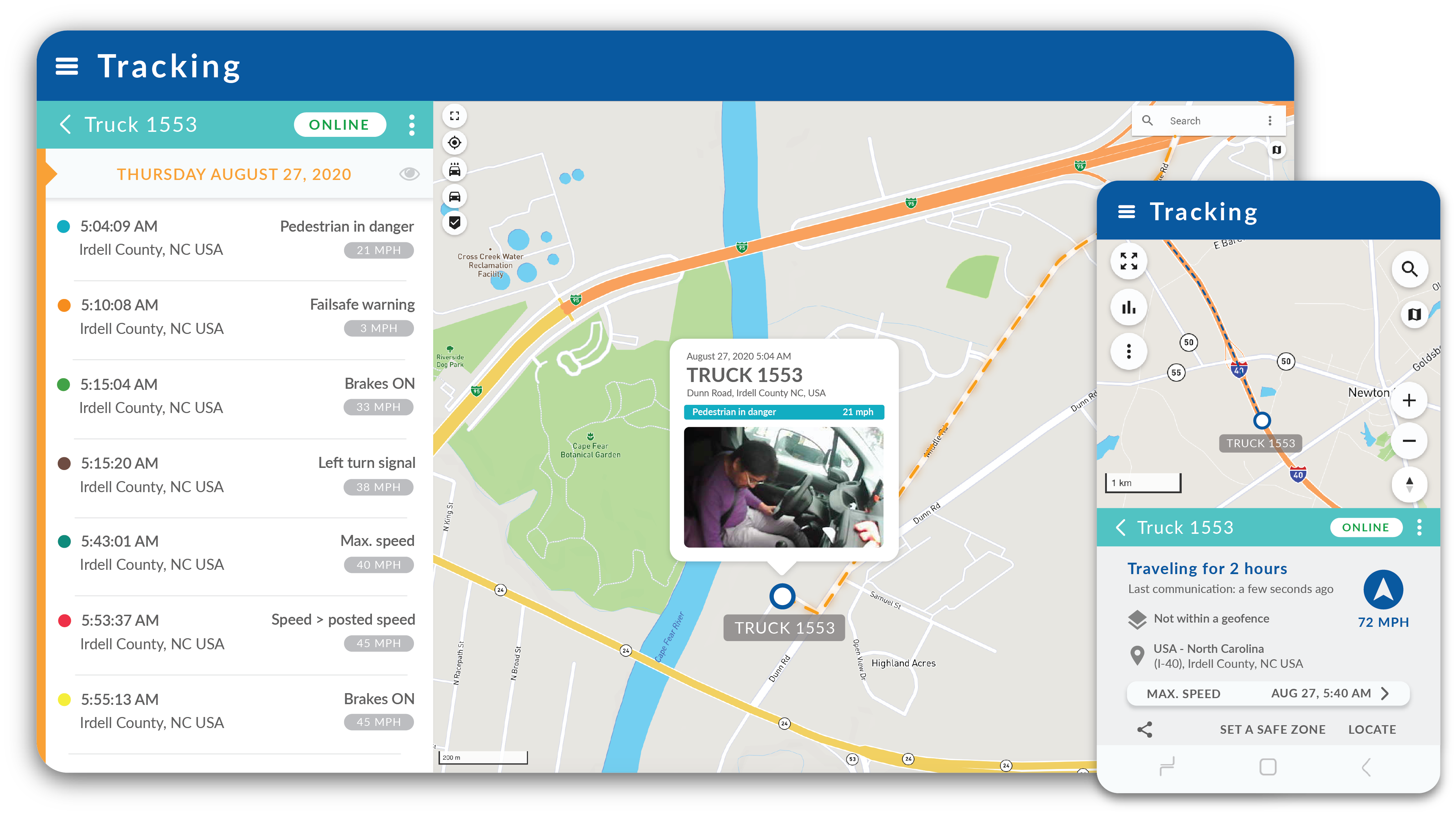The height and width of the screenshot is (815, 1456).
Task: Tap the LOCATE button on phone
Action: pos(1372,729)
